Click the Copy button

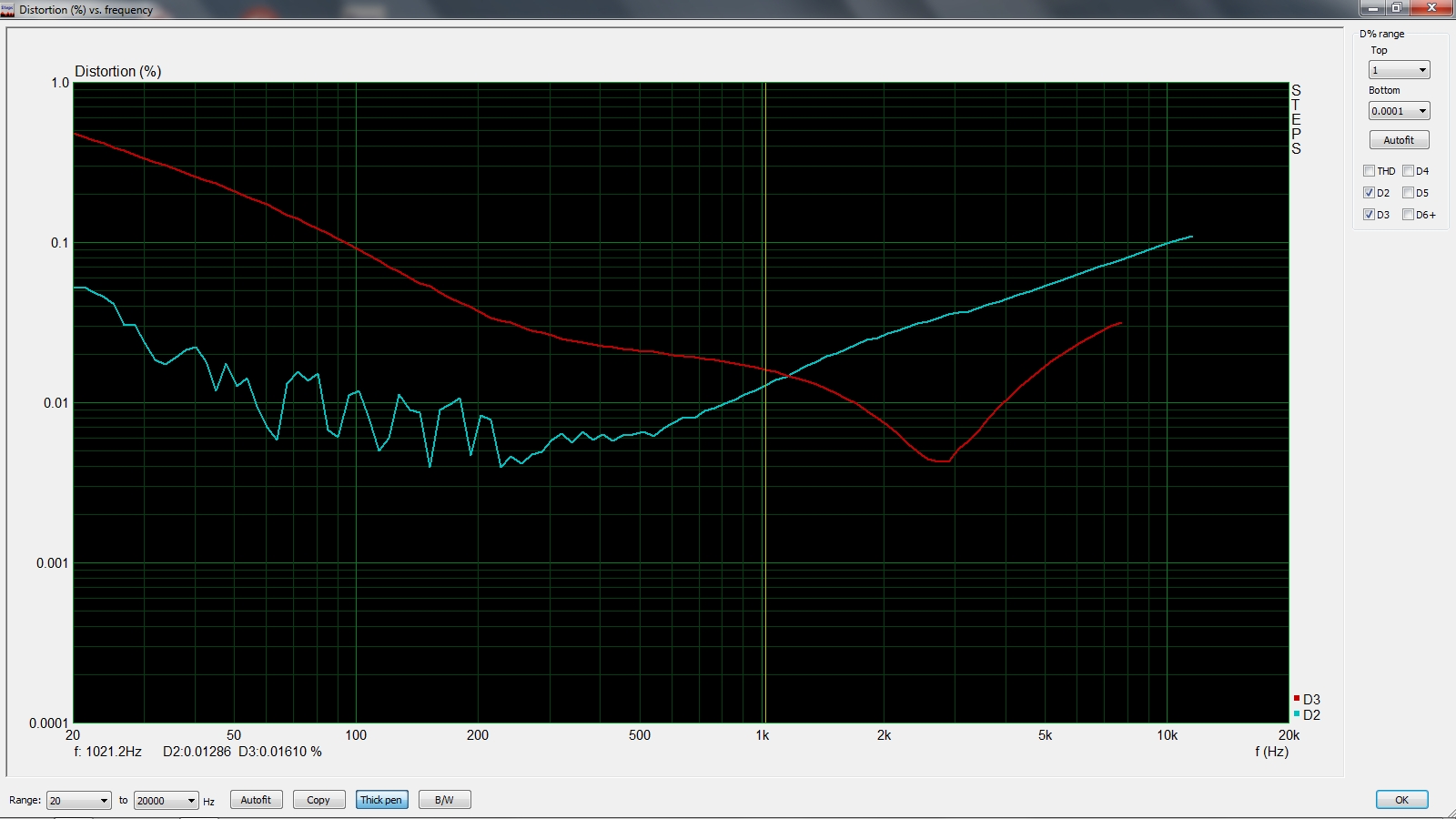tap(318, 800)
